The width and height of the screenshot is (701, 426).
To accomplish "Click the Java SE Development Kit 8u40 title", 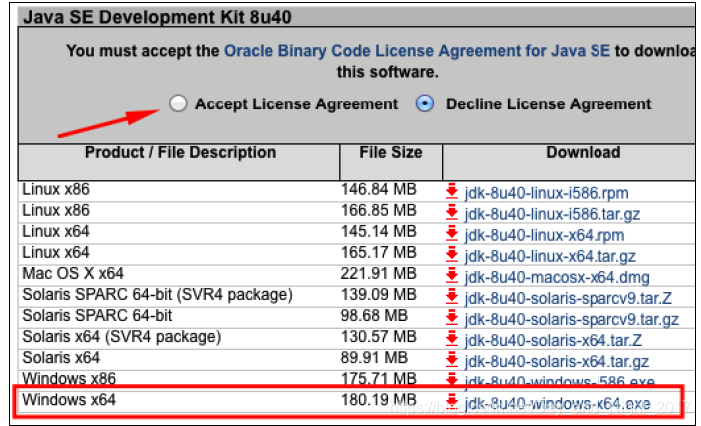I will (x=157, y=17).
